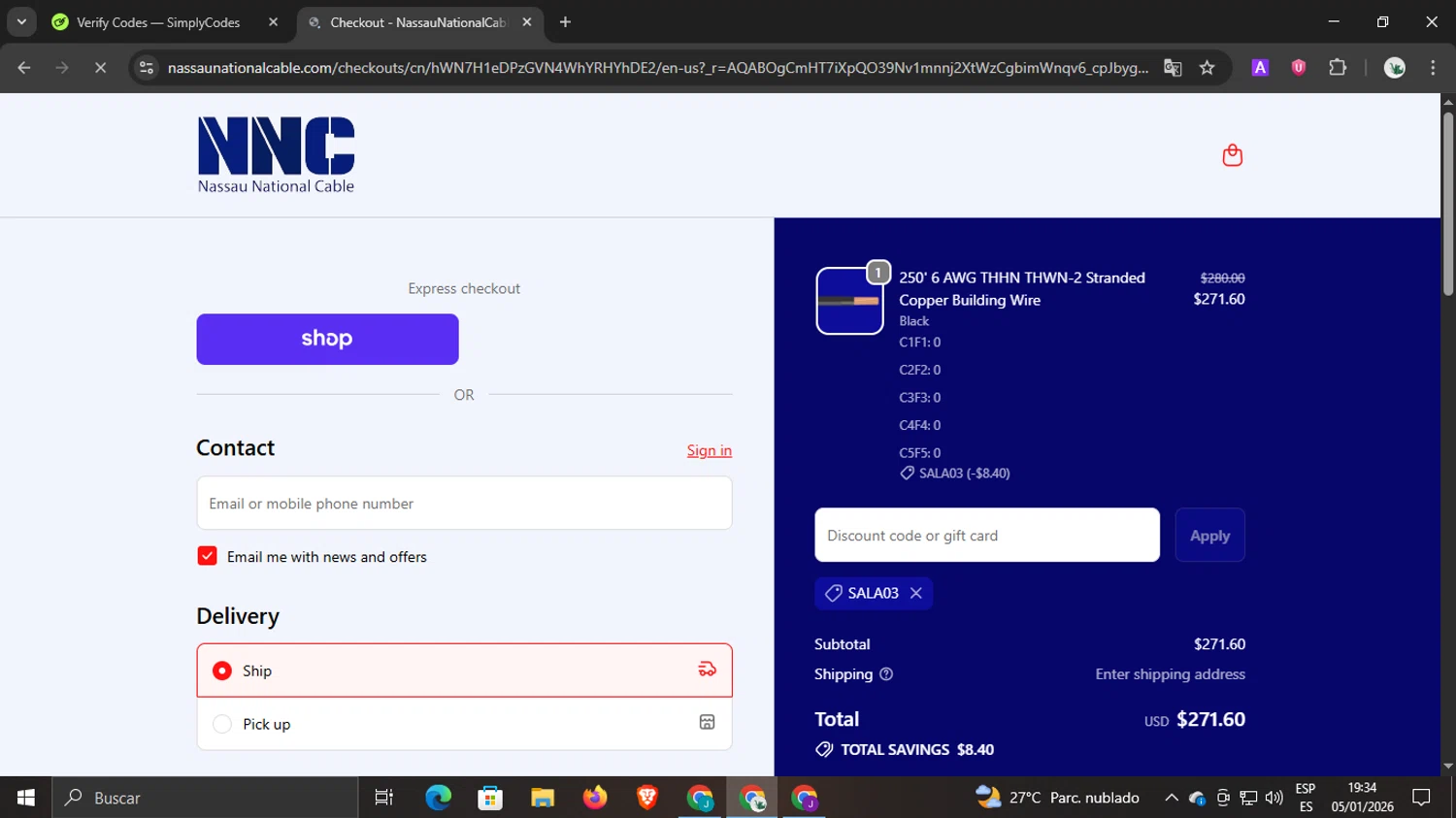
Task: Bookmark this page with star icon
Action: coord(1207,68)
